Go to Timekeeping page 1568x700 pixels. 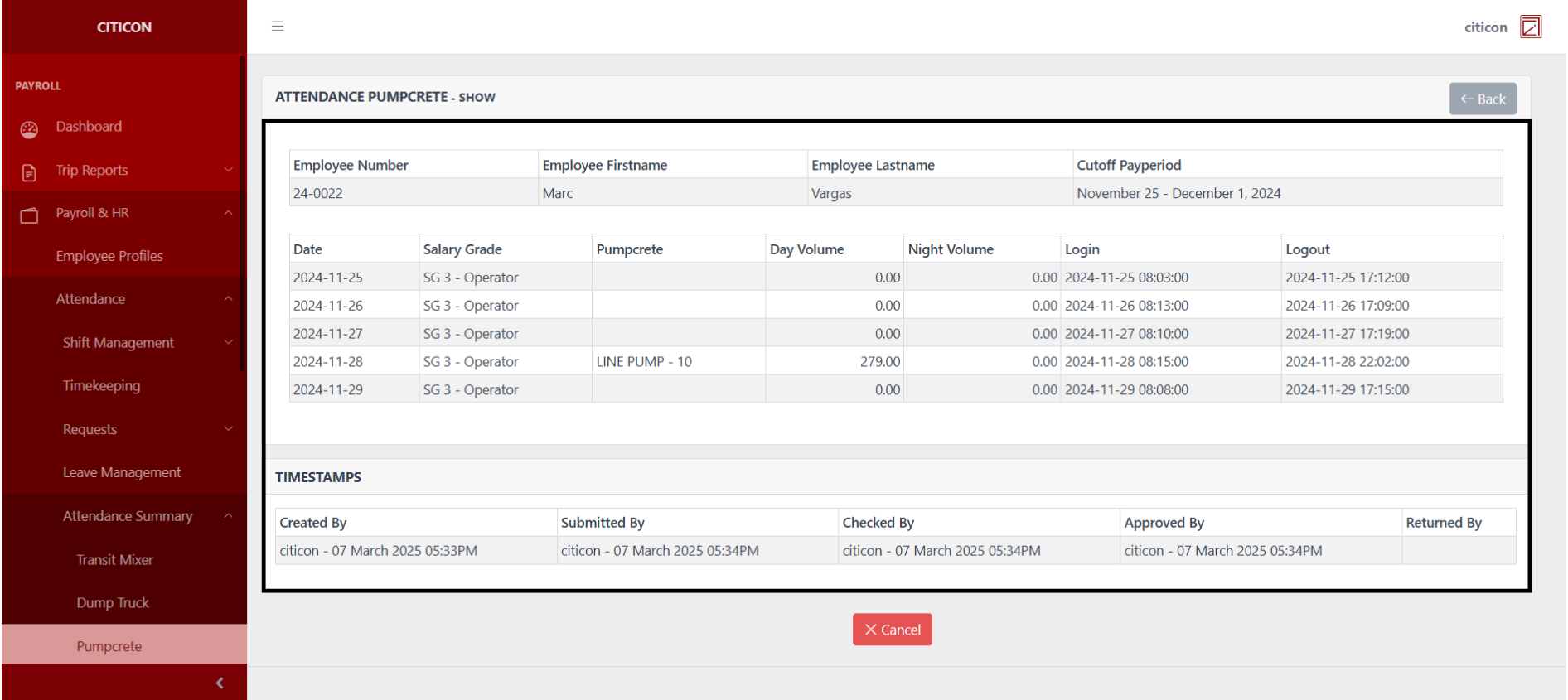click(101, 386)
